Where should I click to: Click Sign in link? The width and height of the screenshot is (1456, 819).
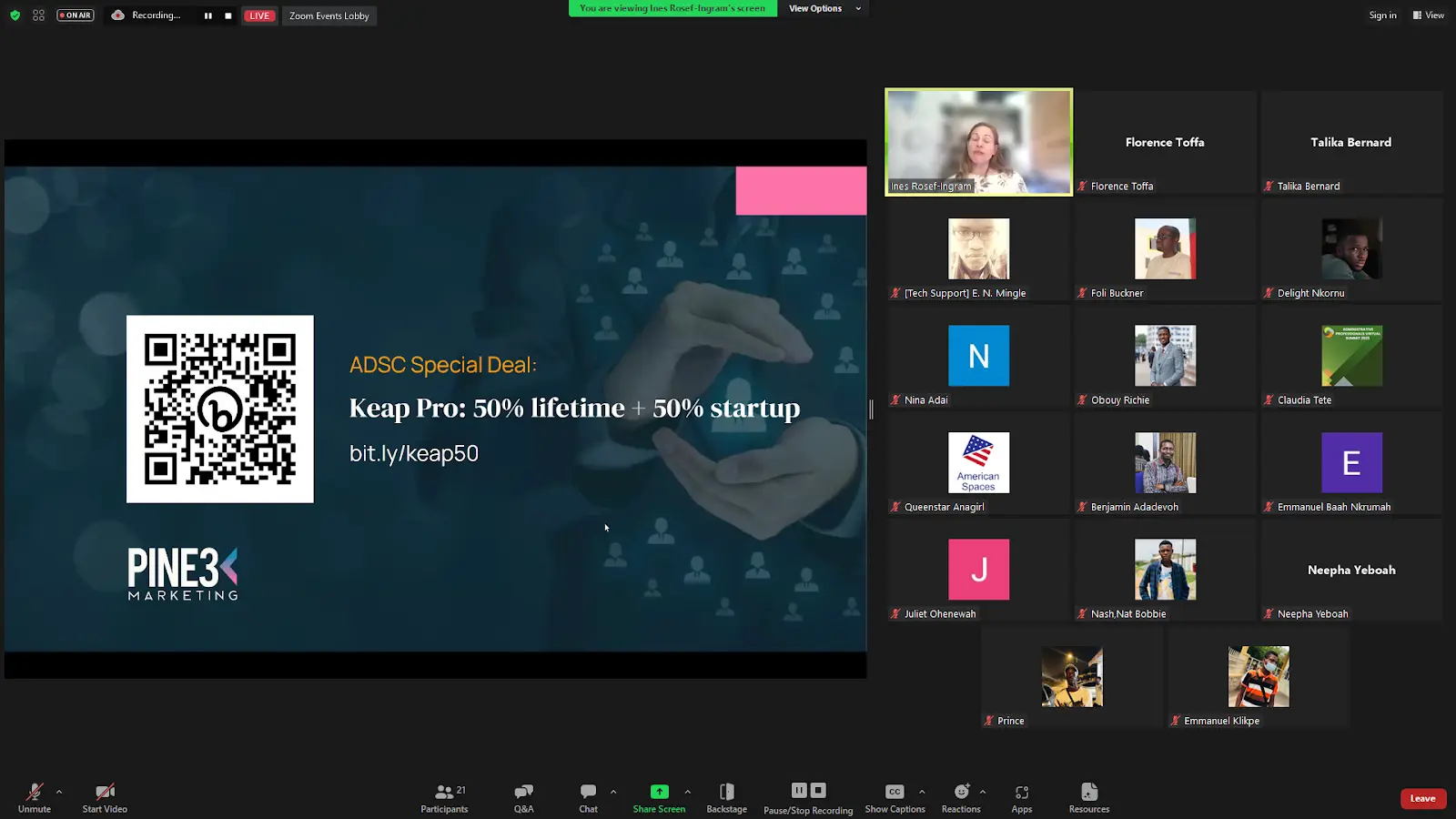(1382, 15)
